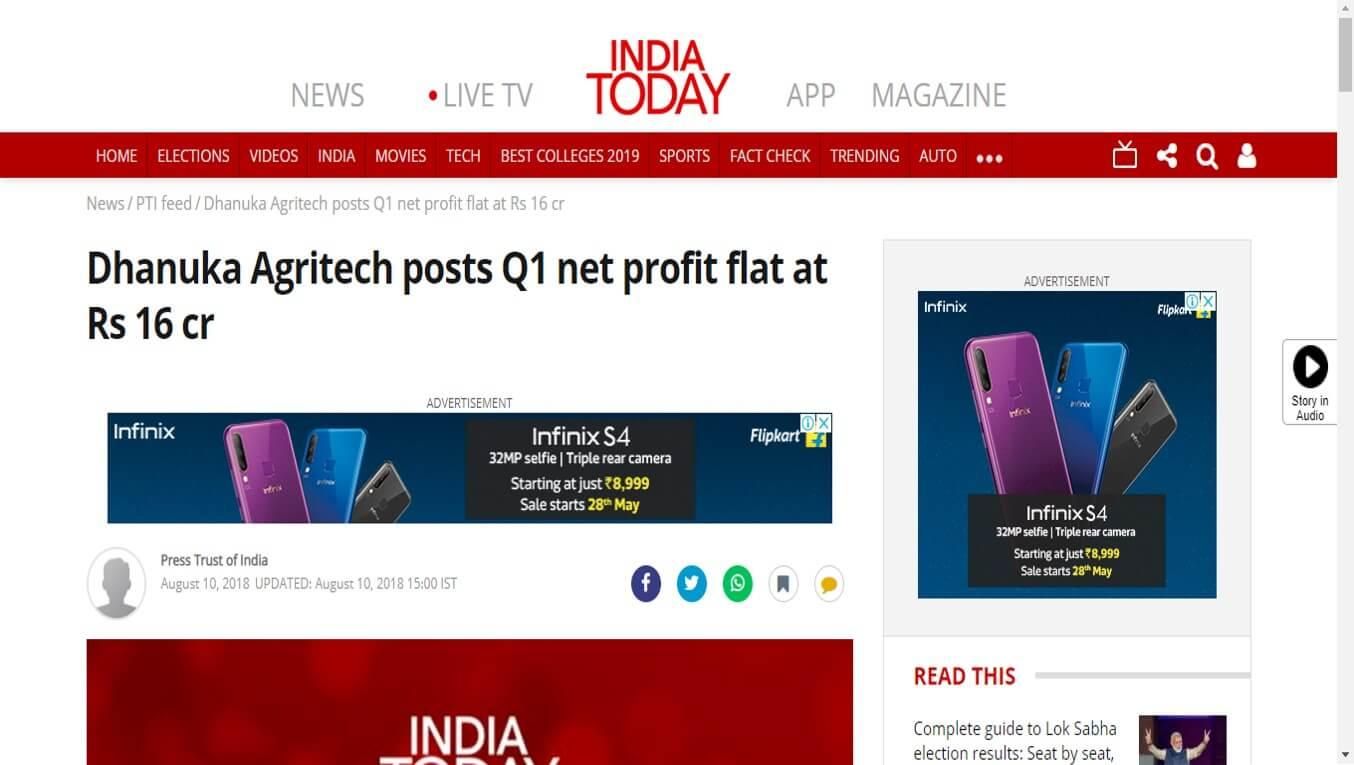Click PTI feed breadcrumb link
1354x765 pixels.
click(164, 203)
